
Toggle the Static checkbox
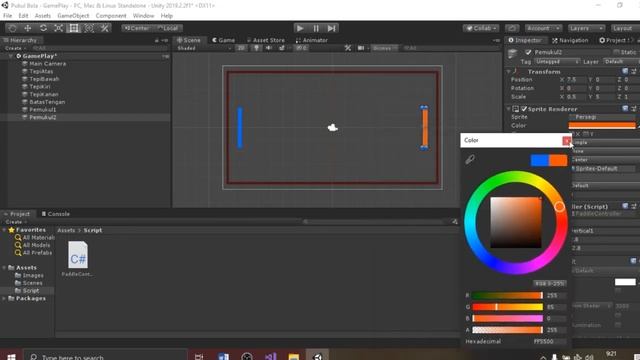[616, 52]
